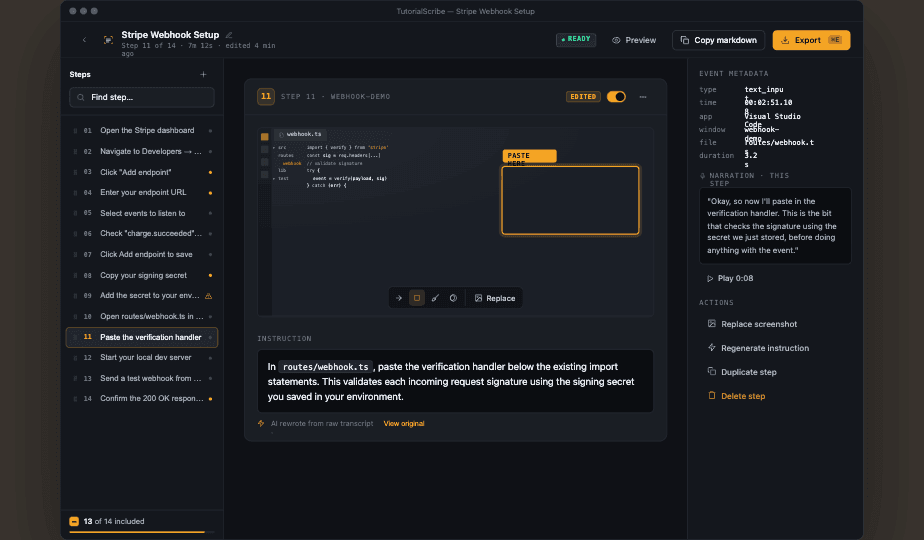Click the routes/webhook.ts file value
This screenshot has height=540, width=924.
(x=778, y=146)
